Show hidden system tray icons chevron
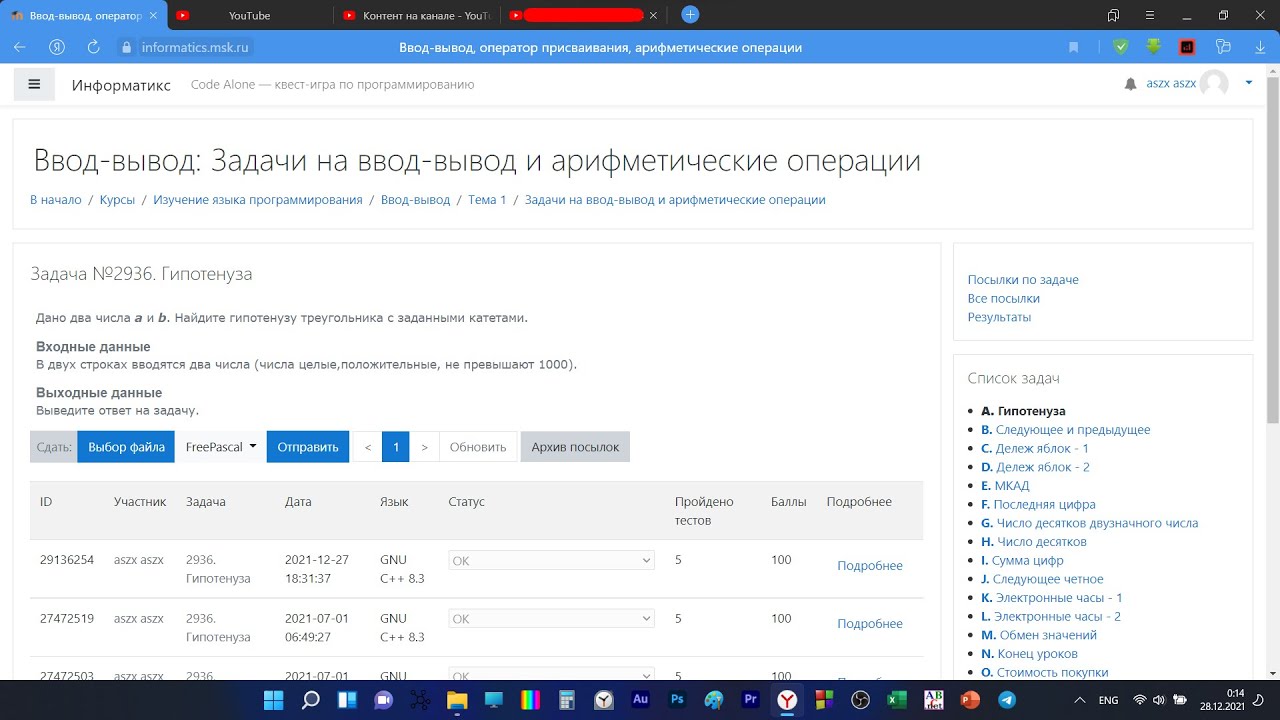1280x720 pixels. pos(1079,700)
